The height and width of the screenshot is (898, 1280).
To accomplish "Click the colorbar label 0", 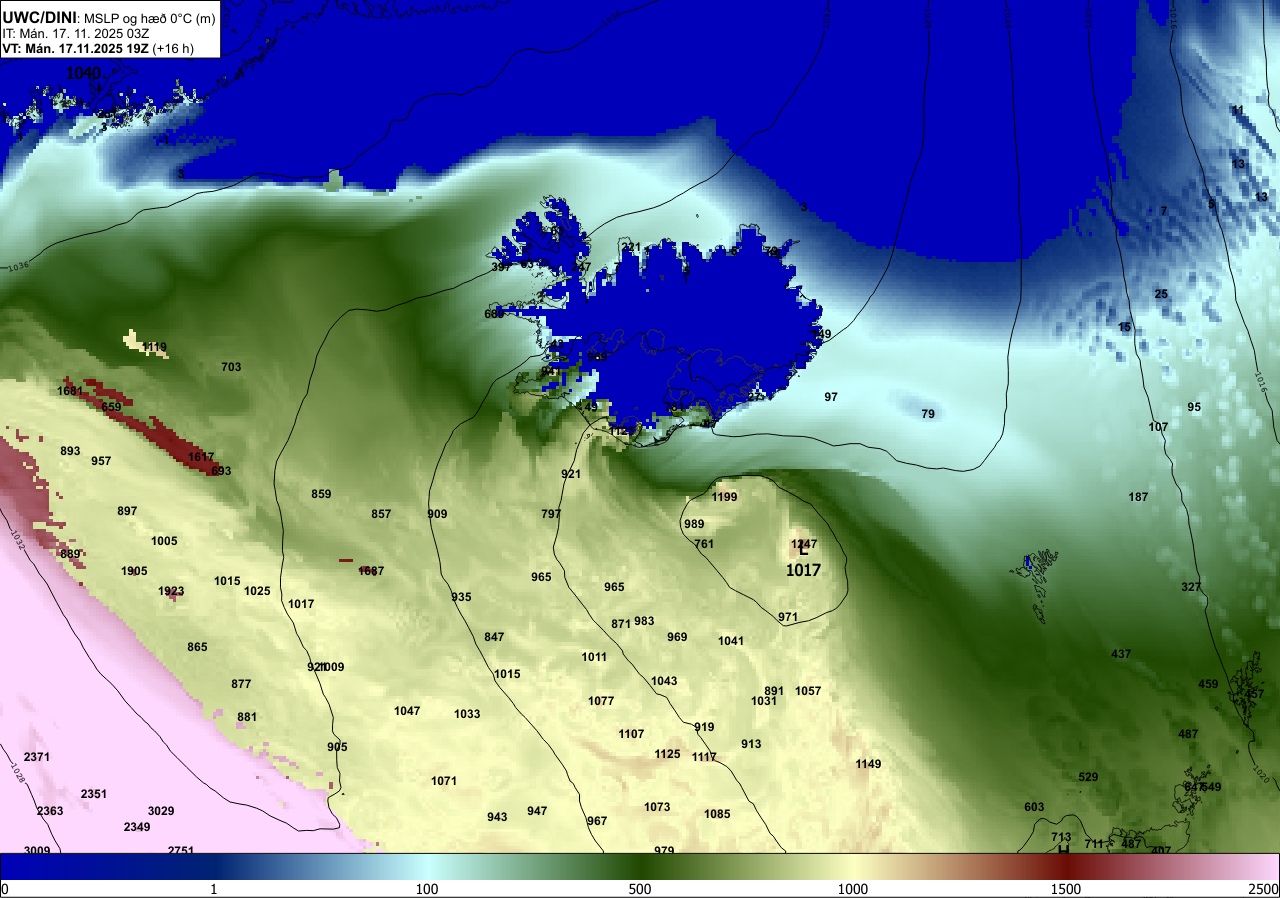I will (5, 889).
